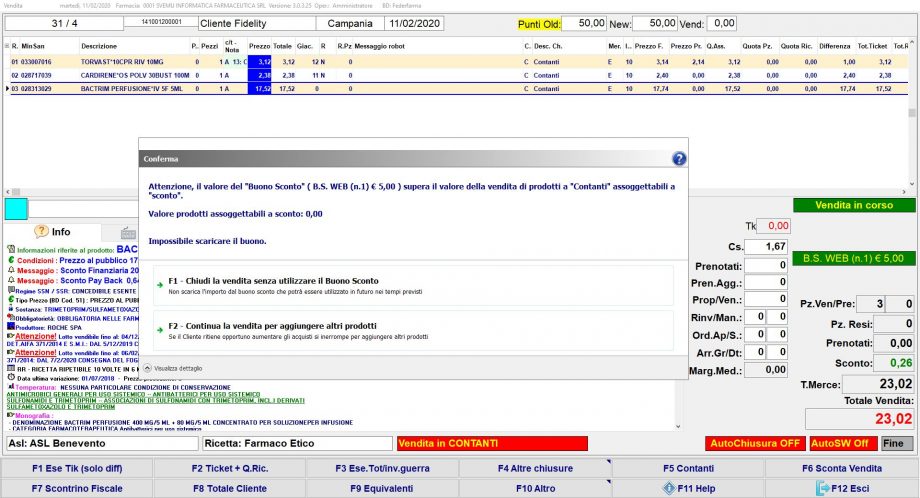The width and height of the screenshot is (920, 498).
Task: Click the blue help icon in Conferma dialog
Action: point(679,159)
